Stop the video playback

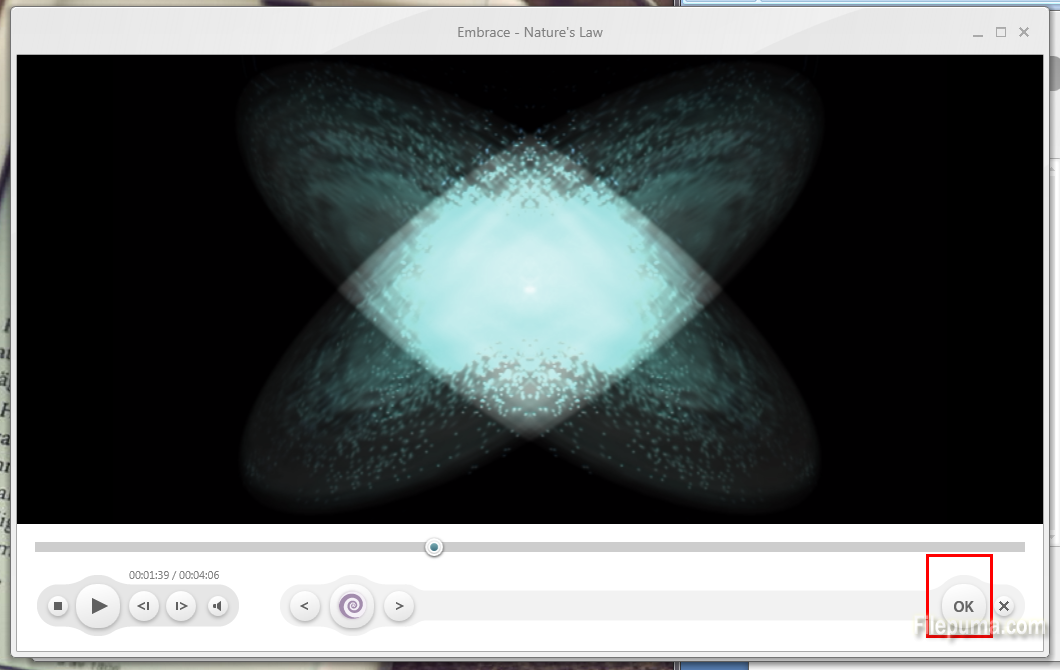58,605
